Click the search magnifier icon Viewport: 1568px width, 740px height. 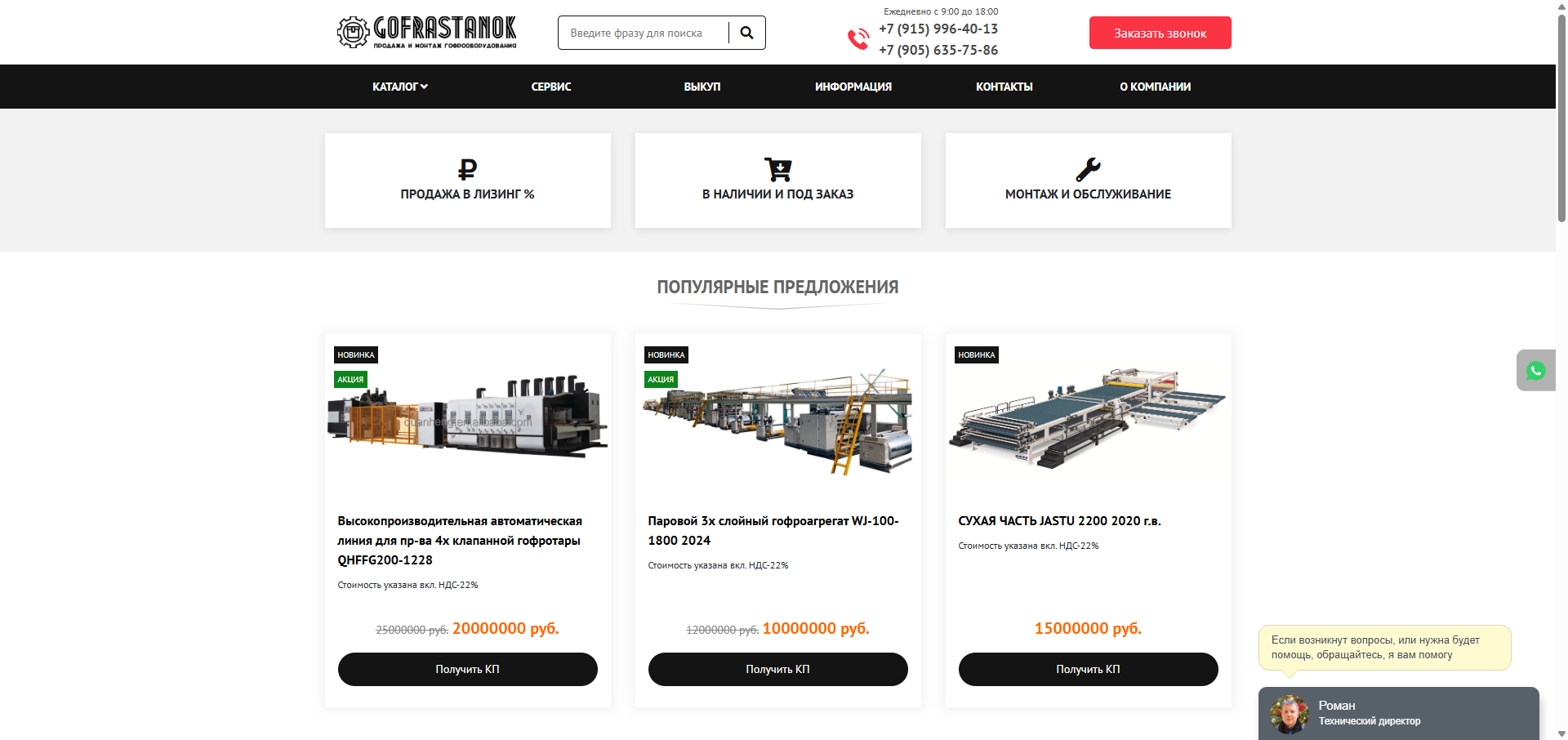746,33
